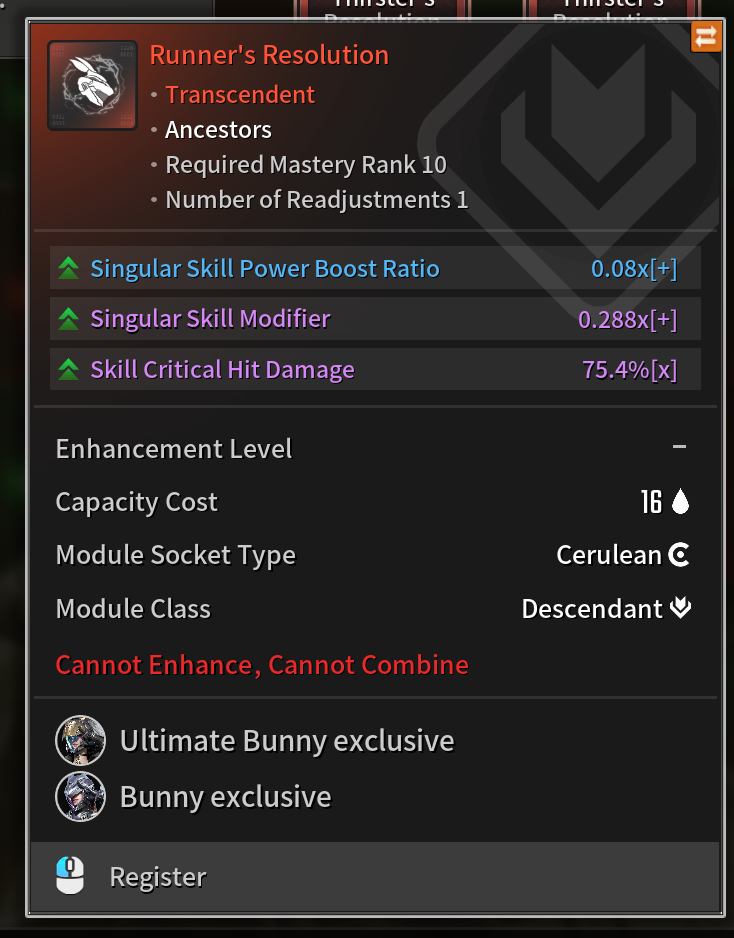Click green arrow beside Skill Critical Hit Damage

pos(69,370)
